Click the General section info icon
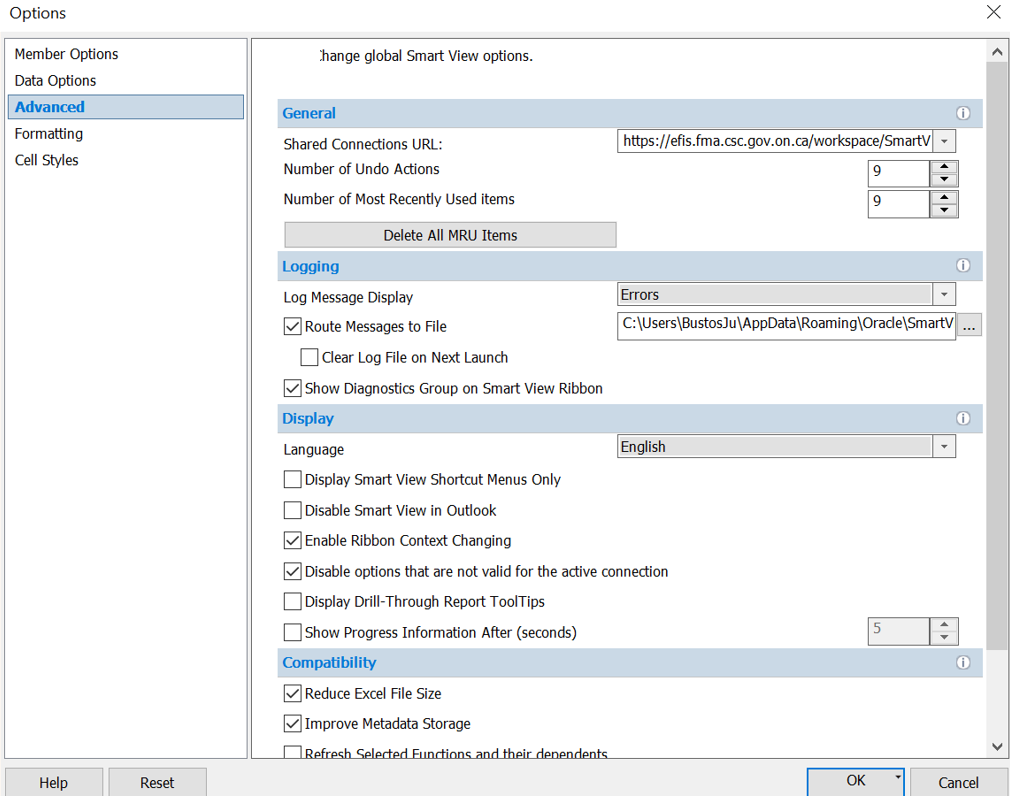This screenshot has height=796, width=1010. pos(963,114)
